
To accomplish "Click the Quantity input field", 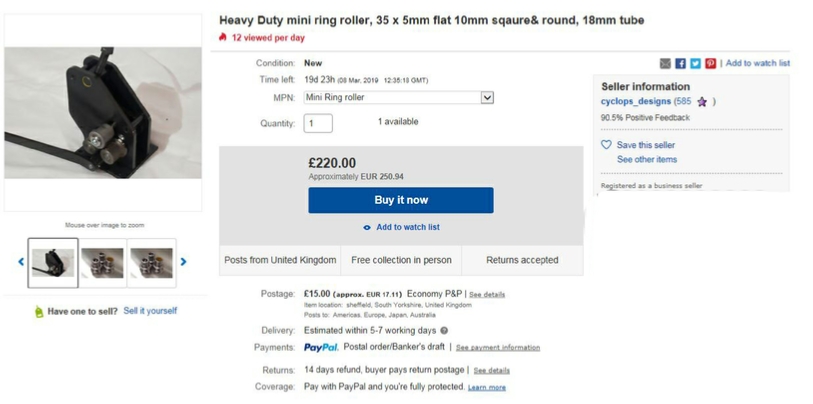I will [318, 124].
